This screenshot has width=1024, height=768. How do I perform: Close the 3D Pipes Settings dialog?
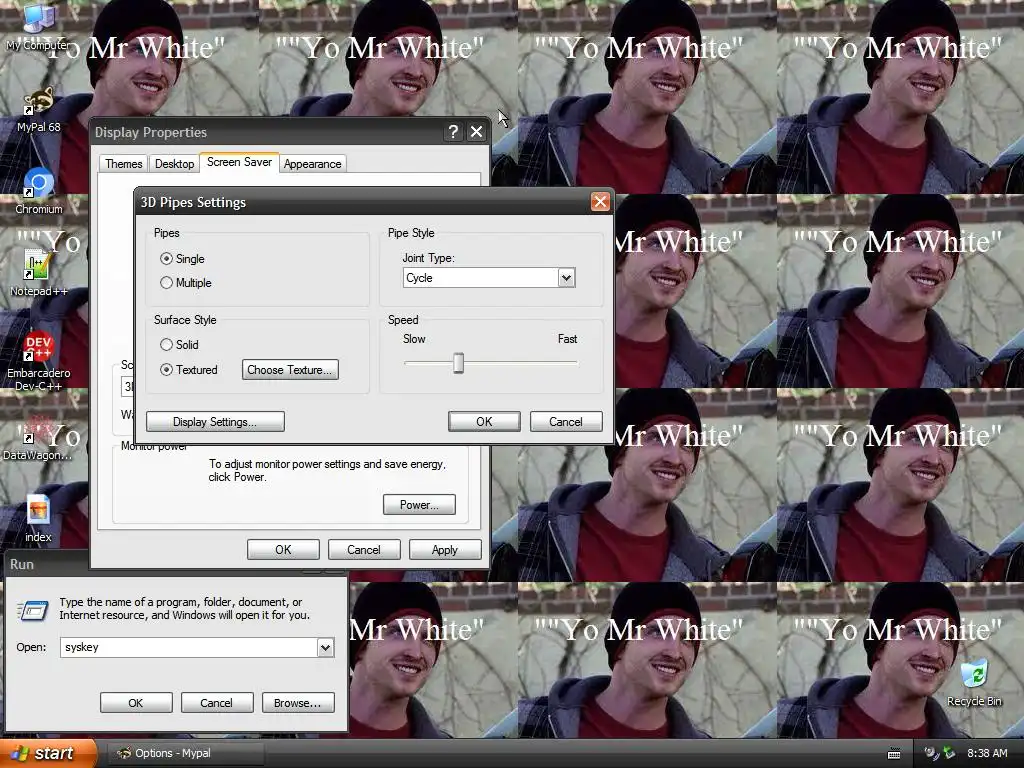600,202
